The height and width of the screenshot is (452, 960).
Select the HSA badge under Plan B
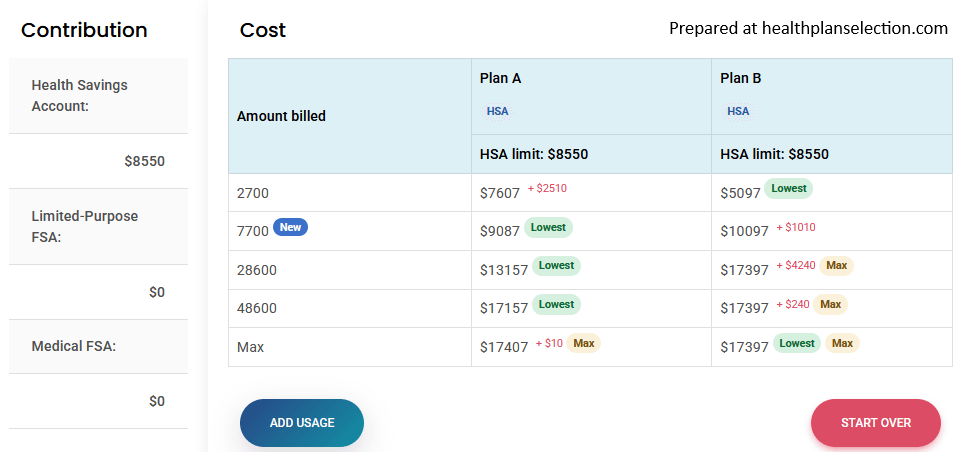coord(738,111)
